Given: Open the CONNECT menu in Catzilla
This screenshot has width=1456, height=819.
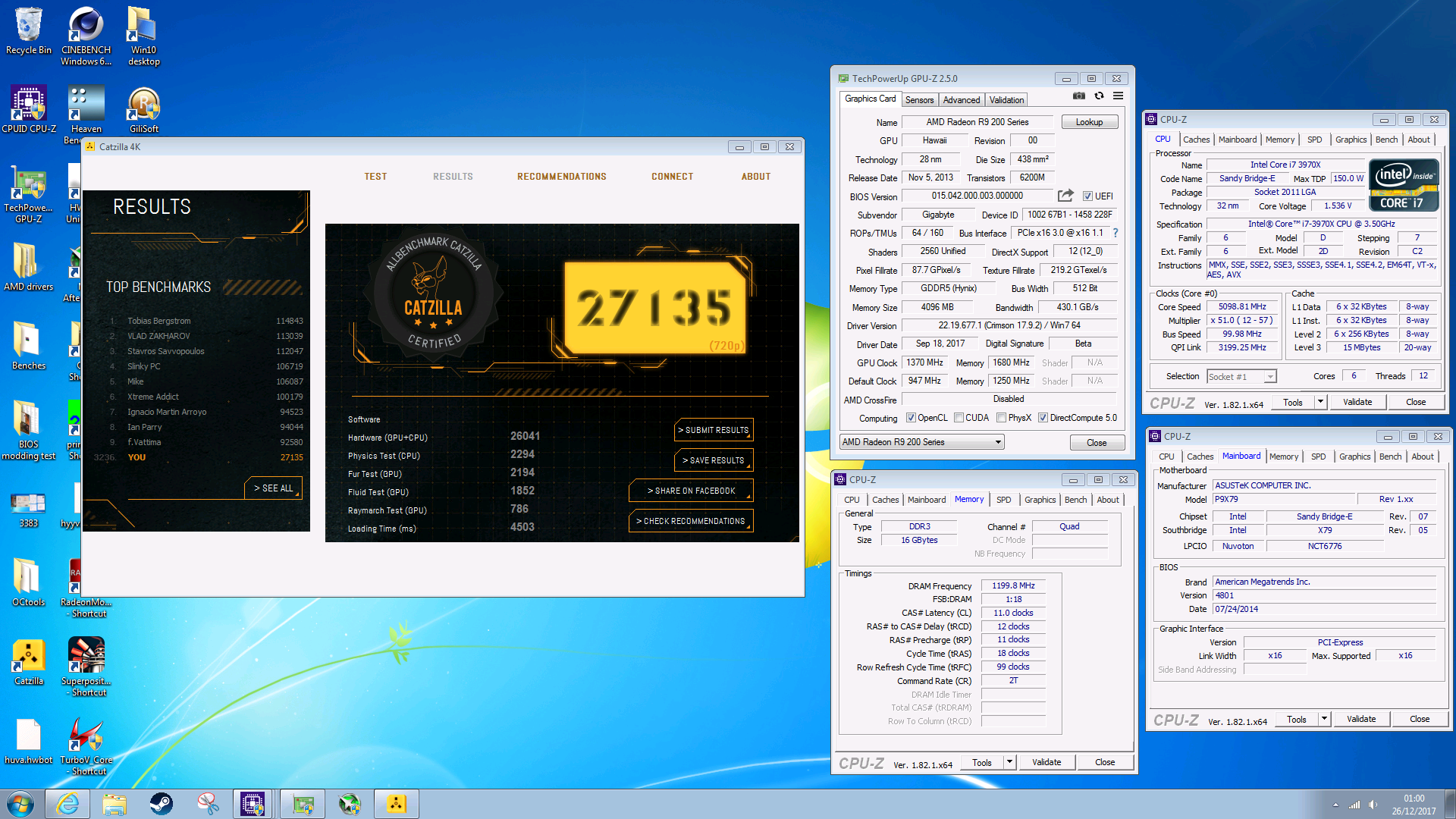Looking at the screenshot, I should [x=672, y=177].
